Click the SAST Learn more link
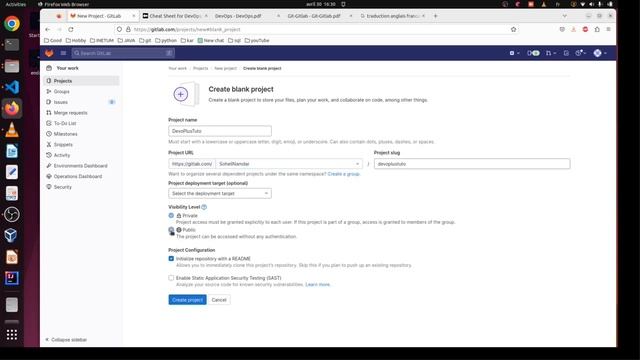The width and height of the screenshot is (640, 360). click(318, 284)
